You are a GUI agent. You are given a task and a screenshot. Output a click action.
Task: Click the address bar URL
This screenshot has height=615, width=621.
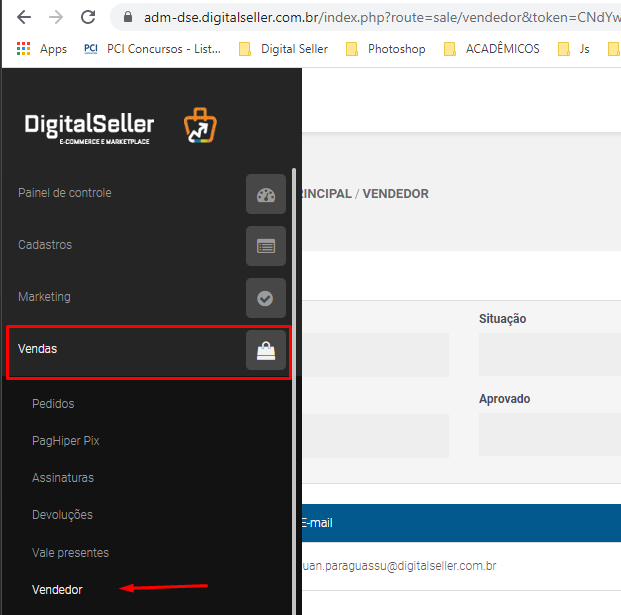tap(381, 17)
